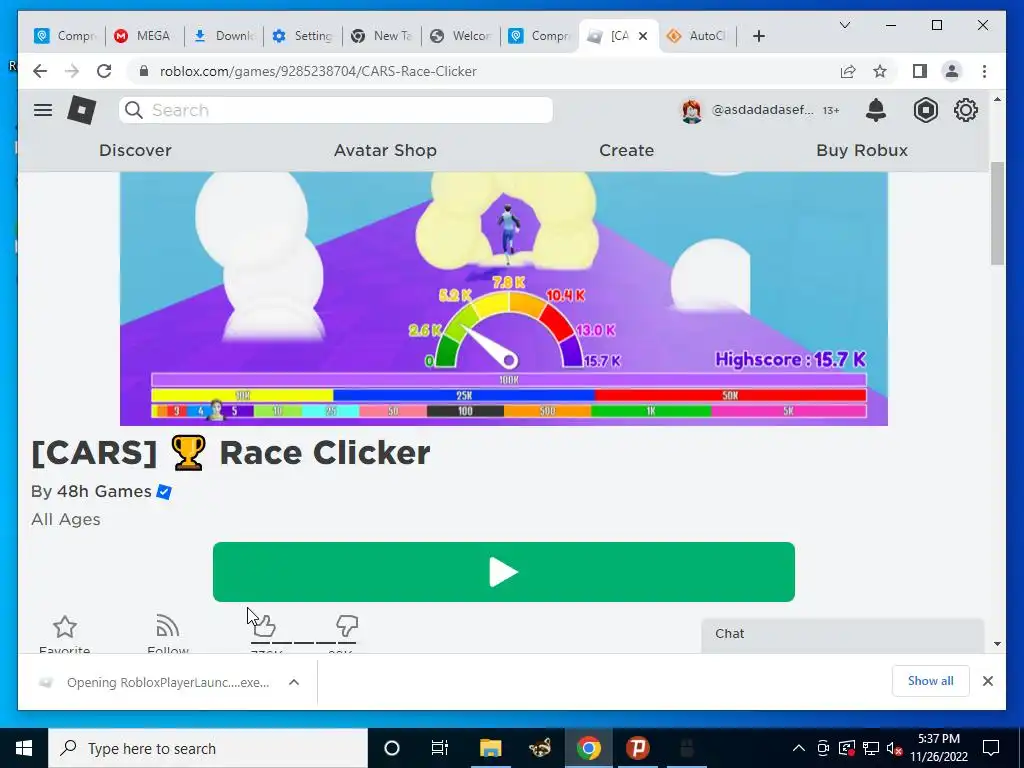Open the raccoon app in taskbar
The height and width of the screenshot is (768, 1024).
tap(539, 748)
